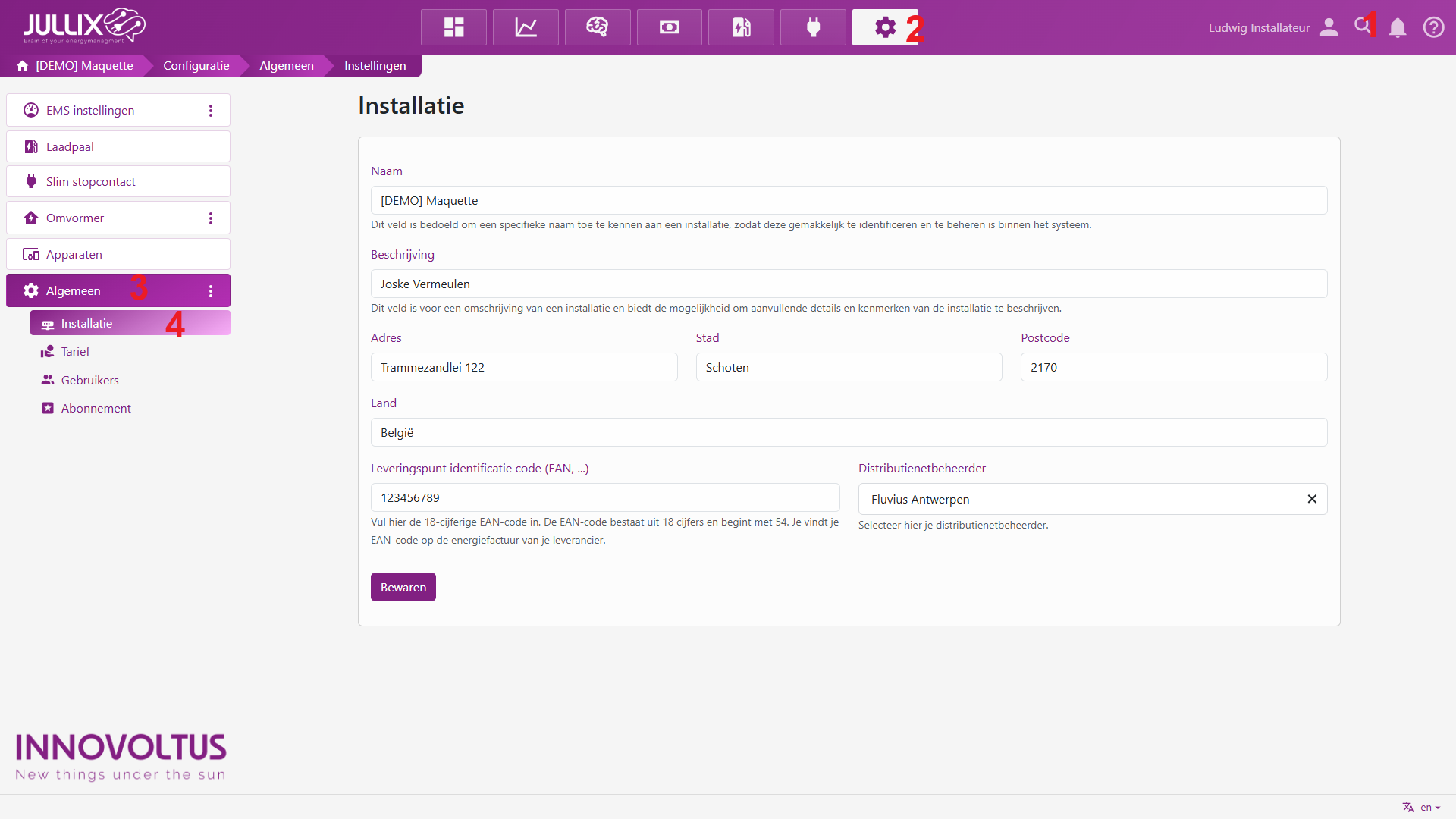This screenshot has height=819, width=1456.
Task: Click the help question mark icon
Action: 1433,28
